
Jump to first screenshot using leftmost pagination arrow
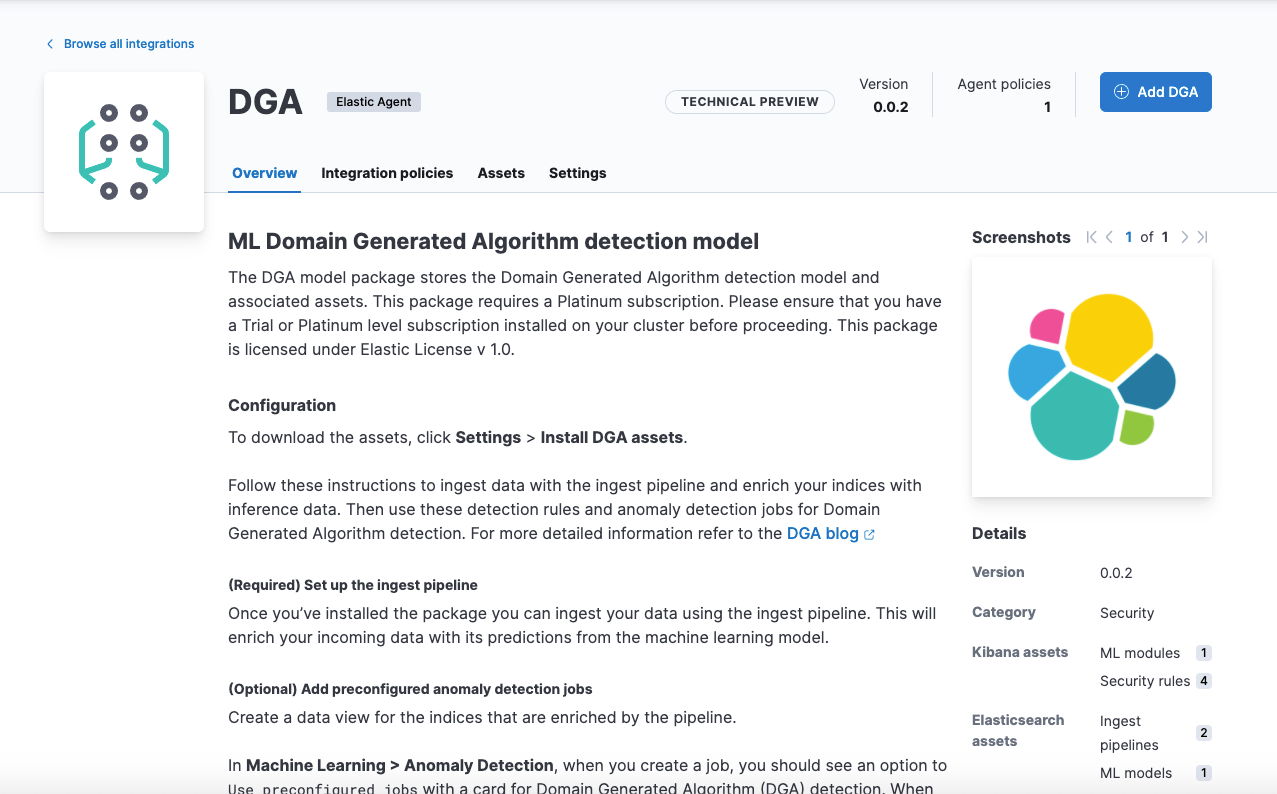coord(1090,237)
